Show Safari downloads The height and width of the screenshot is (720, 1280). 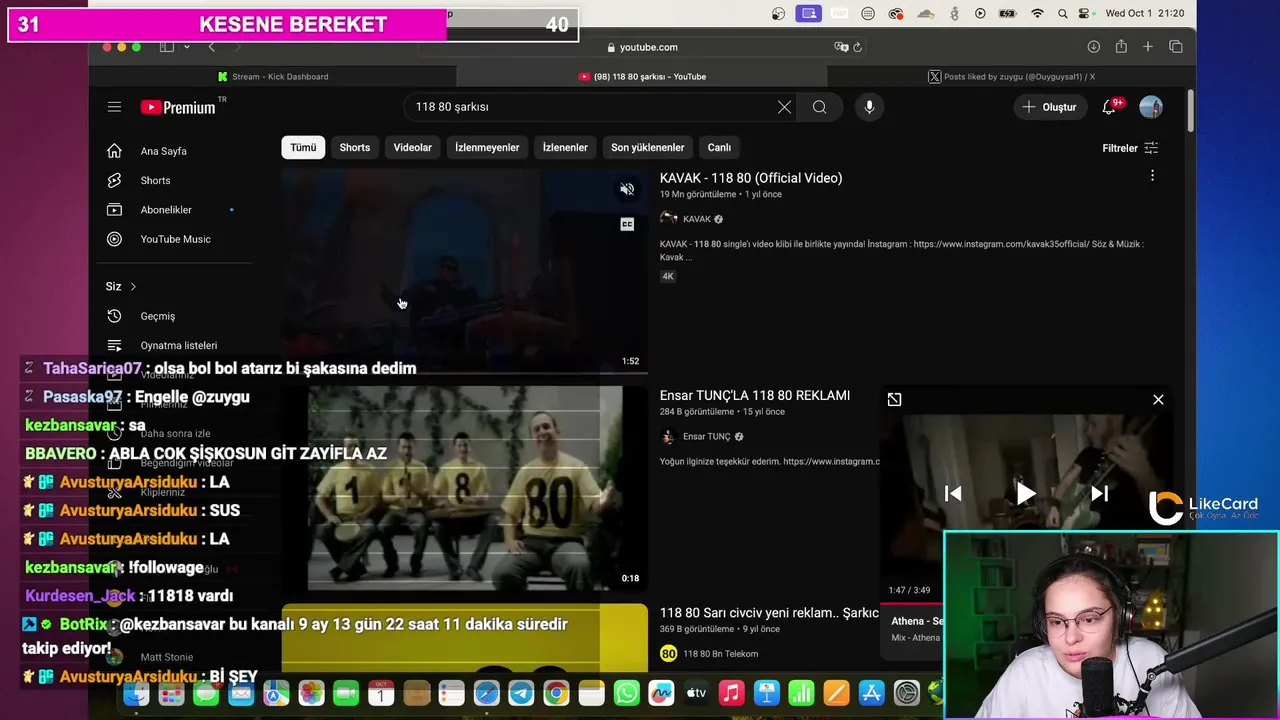coord(1094,47)
